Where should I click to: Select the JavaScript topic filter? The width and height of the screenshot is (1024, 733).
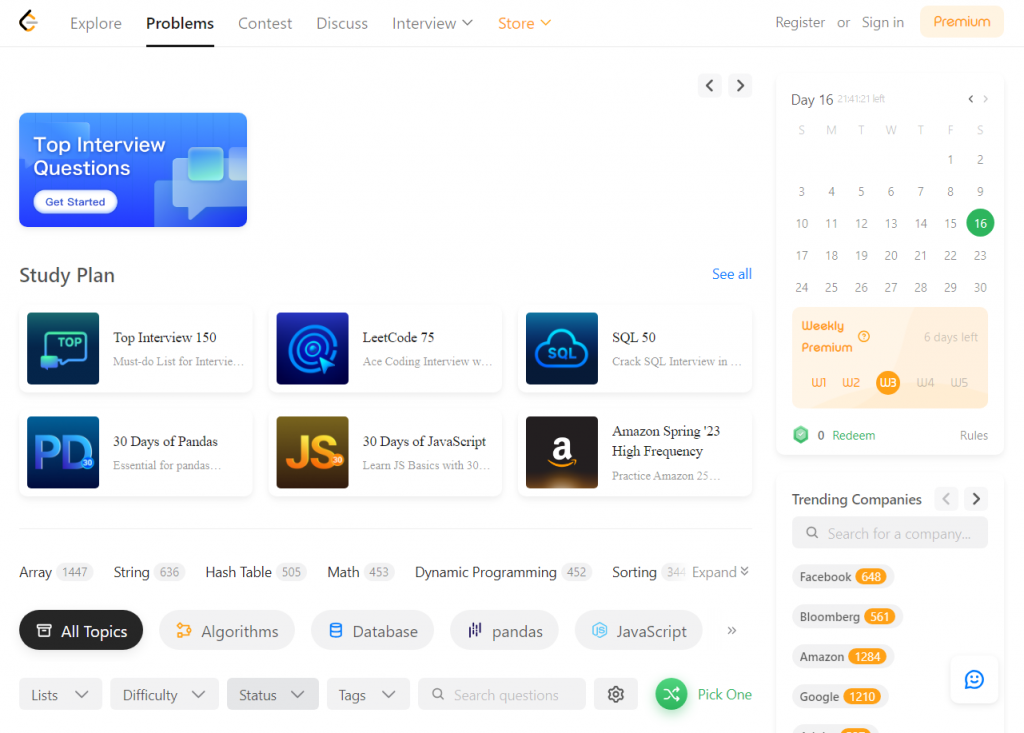click(x=639, y=630)
